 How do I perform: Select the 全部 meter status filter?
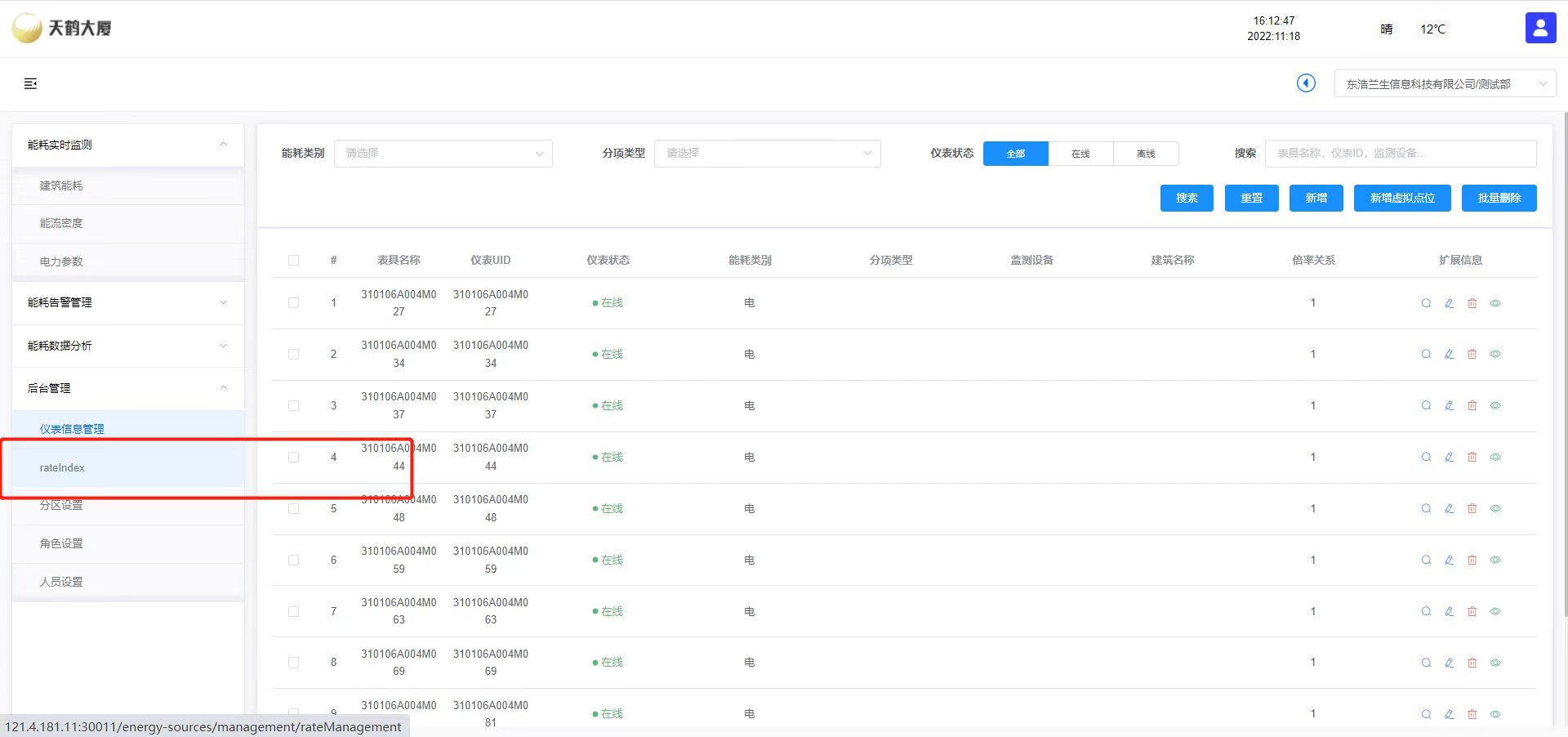[x=1015, y=154]
